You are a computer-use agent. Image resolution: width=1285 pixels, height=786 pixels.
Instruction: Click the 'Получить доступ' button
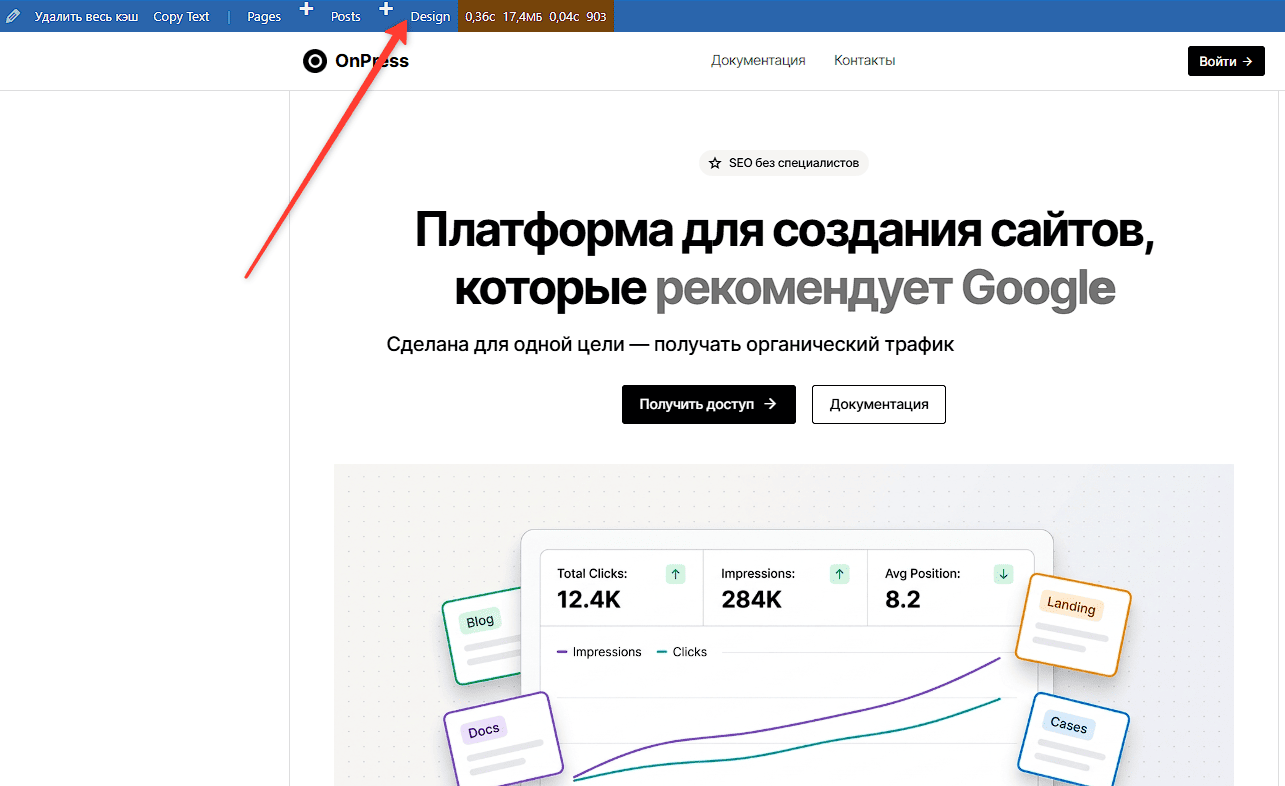click(x=709, y=404)
